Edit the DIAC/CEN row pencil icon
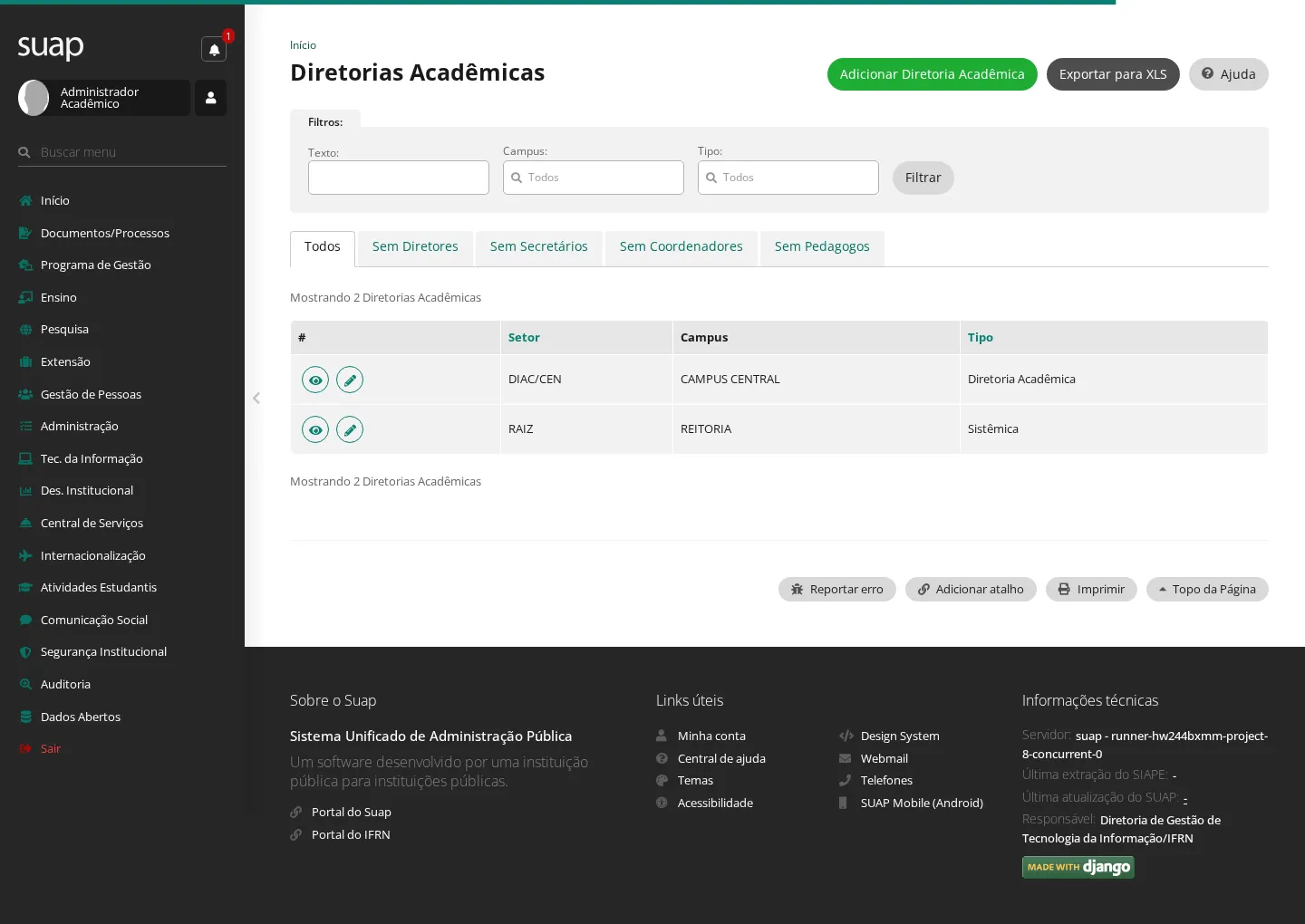 click(x=350, y=380)
